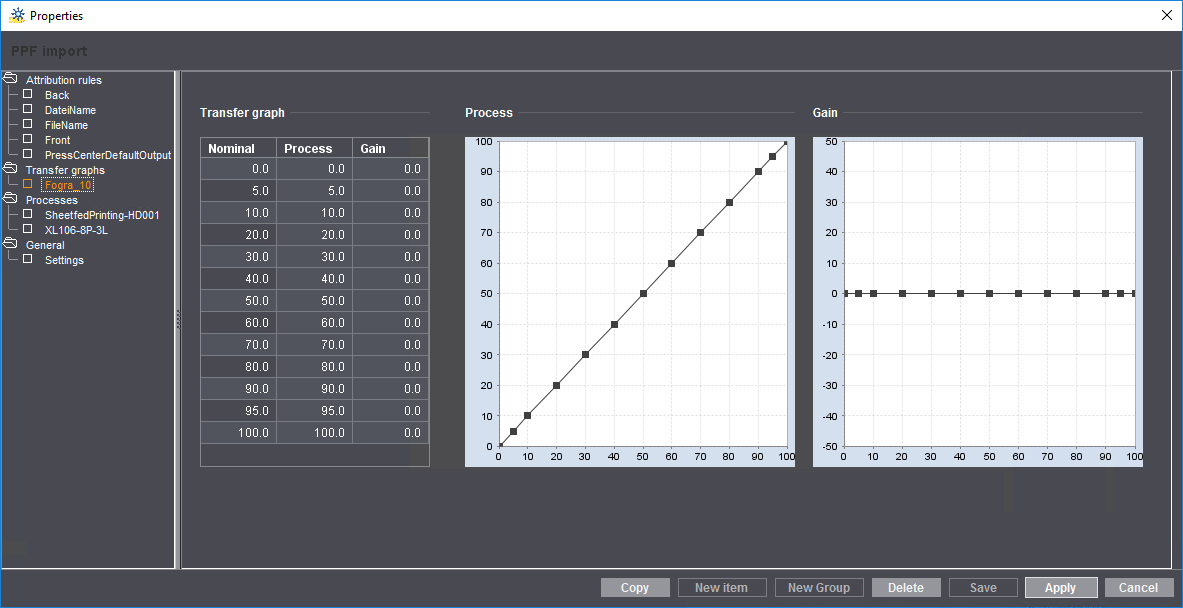Image resolution: width=1183 pixels, height=608 pixels.
Task: Click the Process cell of row 10.0
Action: 315,213
